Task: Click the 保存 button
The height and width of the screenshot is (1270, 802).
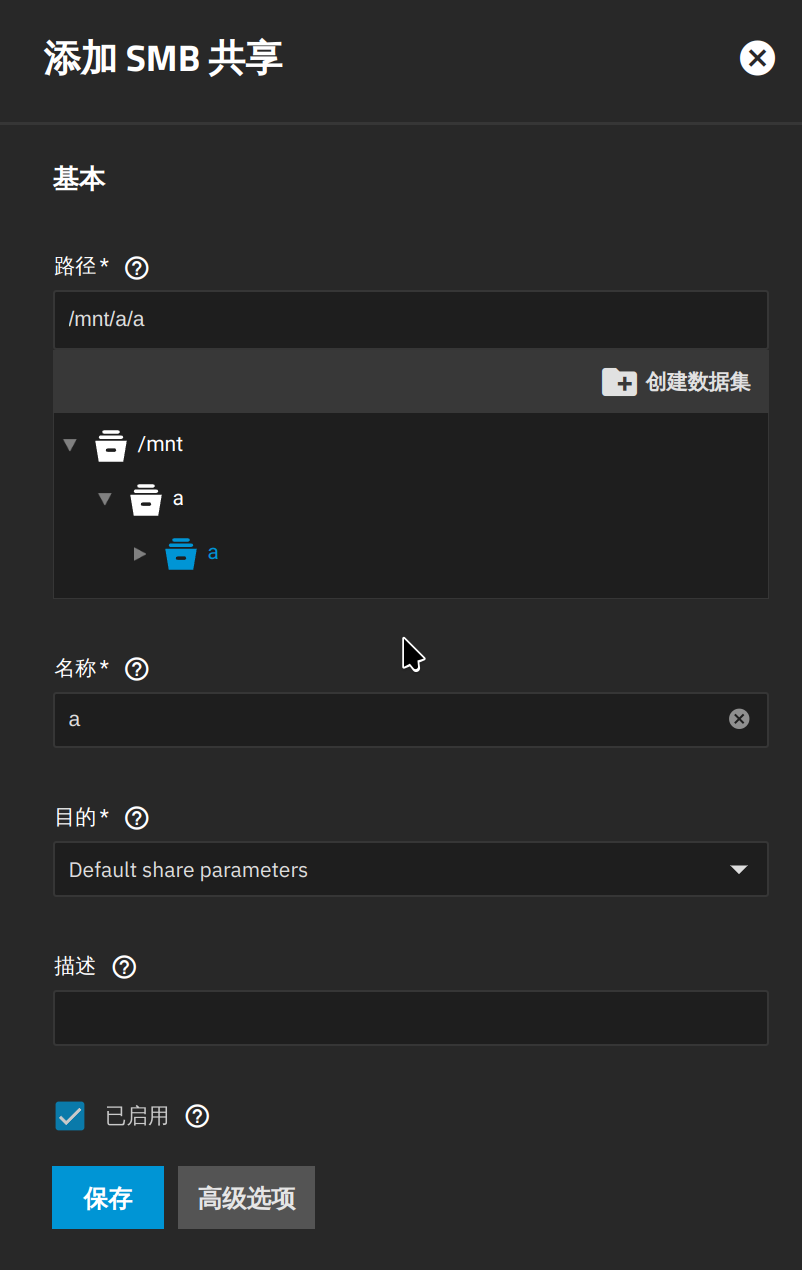Action: tap(108, 1197)
